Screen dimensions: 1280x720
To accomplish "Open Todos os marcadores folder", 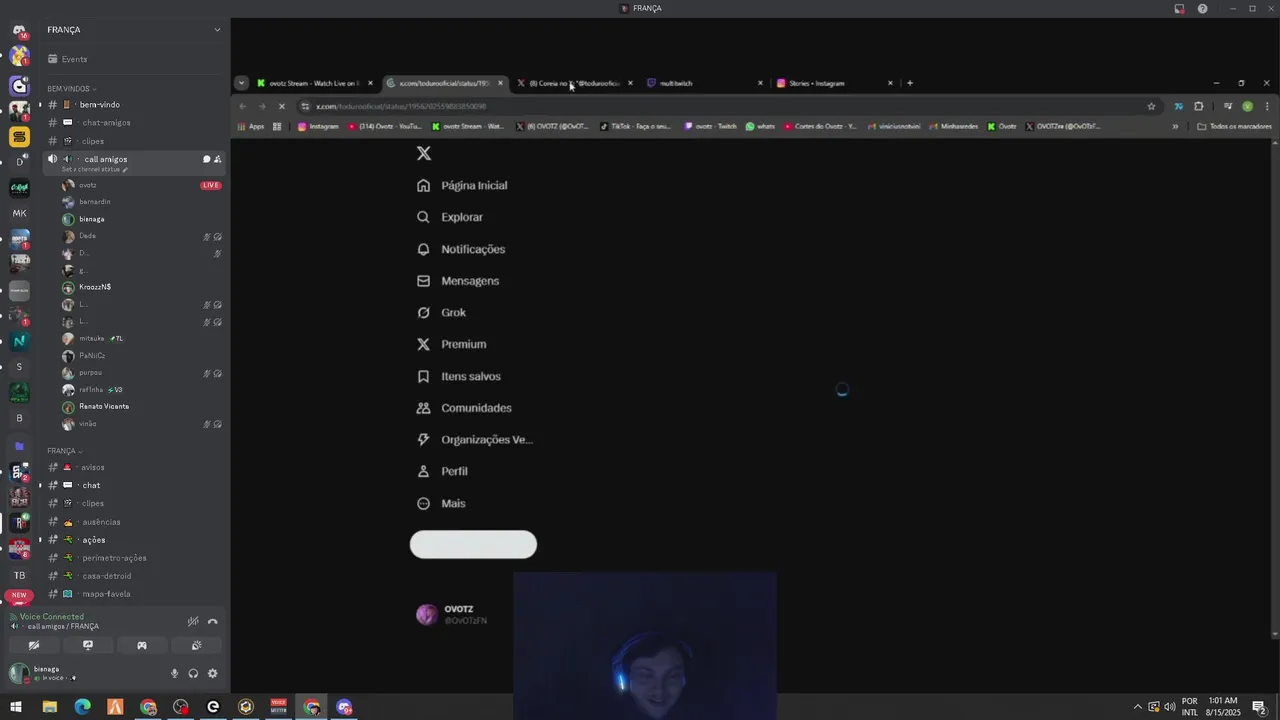I will pos(1234,126).
